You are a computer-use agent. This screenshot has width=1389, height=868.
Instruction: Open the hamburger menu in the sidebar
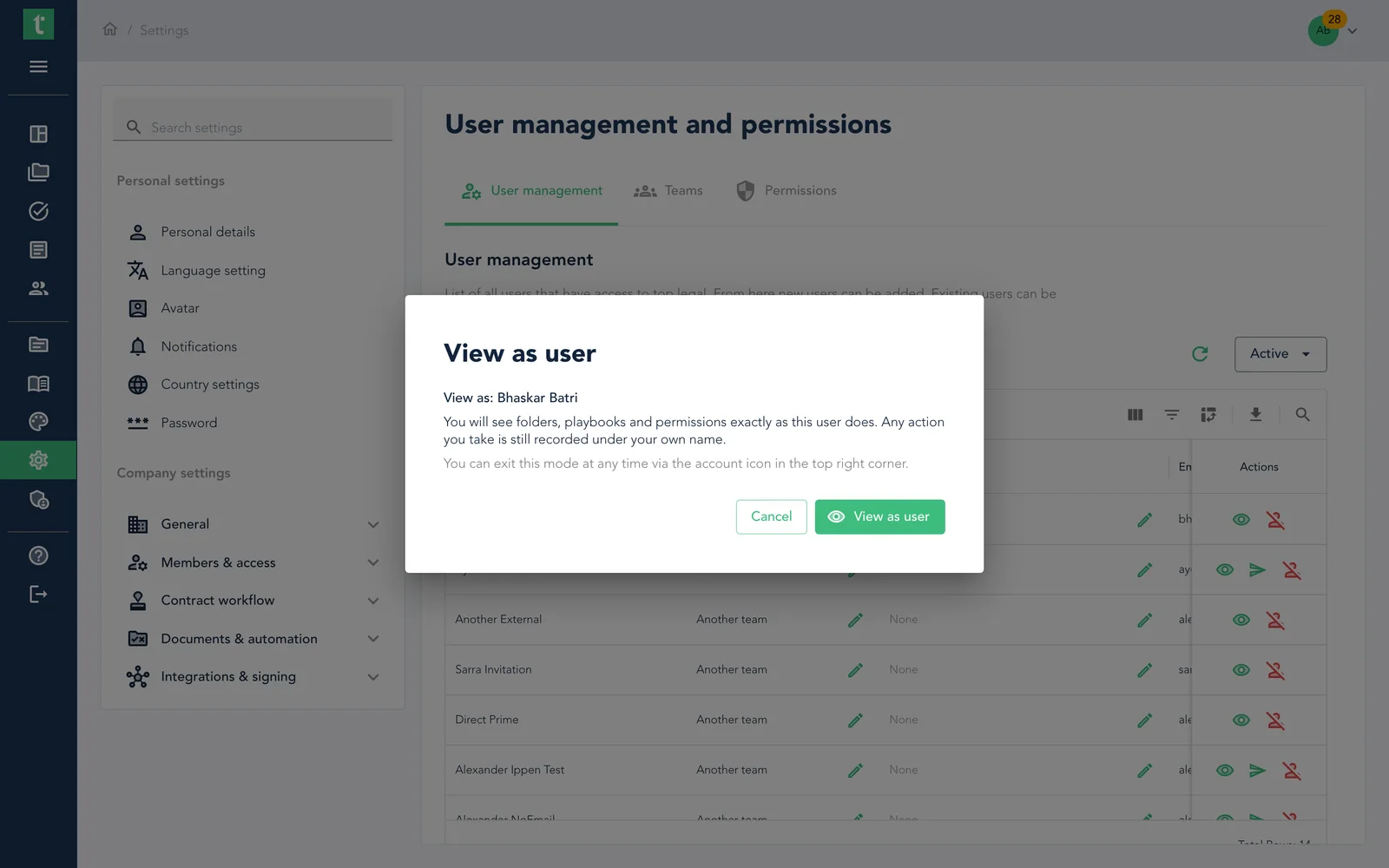coord(38,67)
